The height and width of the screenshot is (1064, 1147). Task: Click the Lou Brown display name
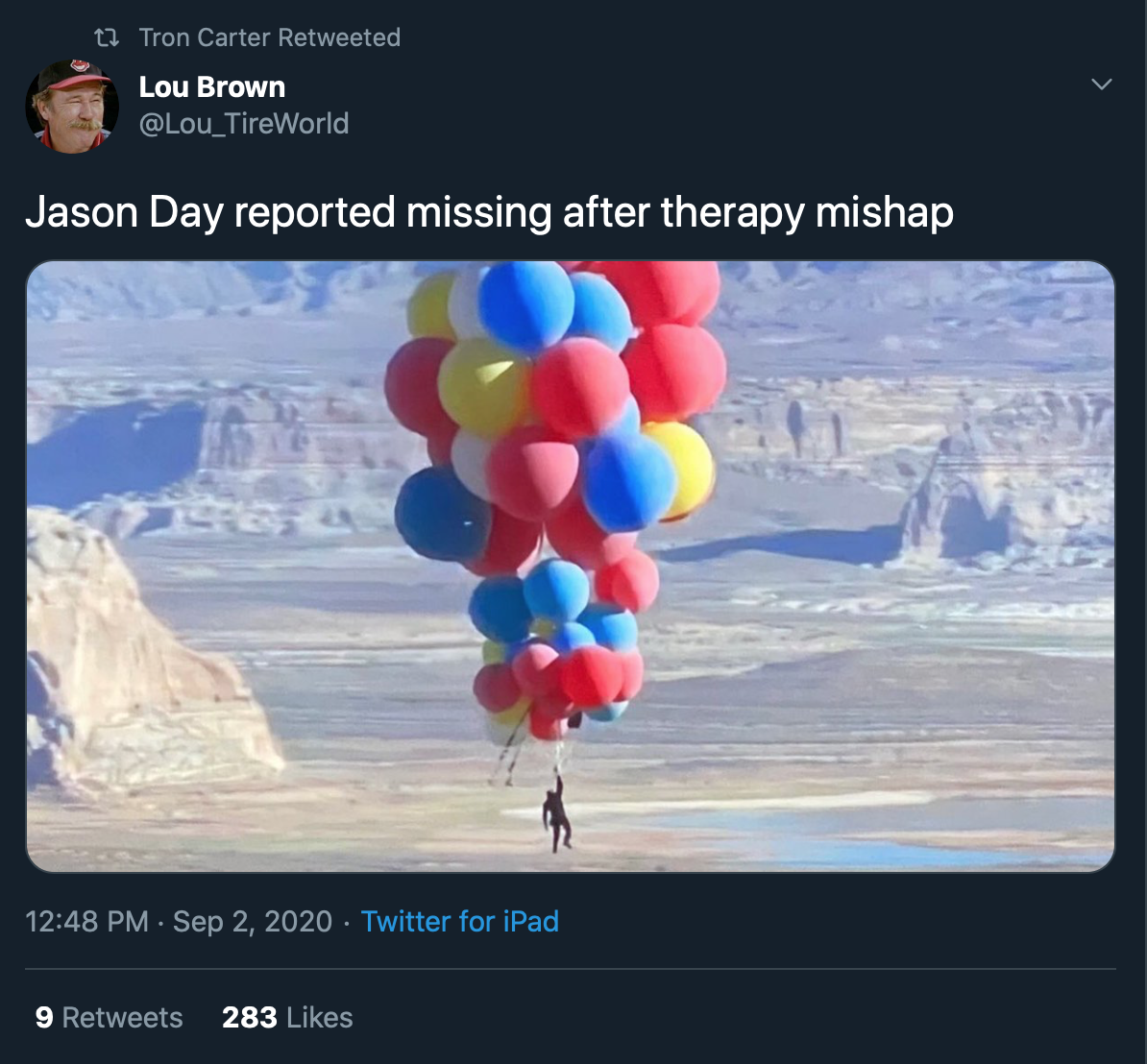click(x=212, y=87)
